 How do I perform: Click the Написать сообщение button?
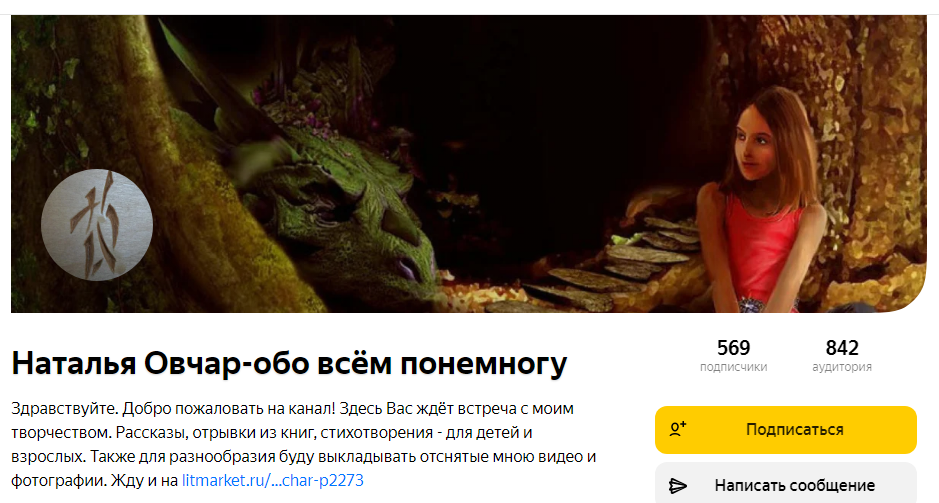[x=786, y=484]
